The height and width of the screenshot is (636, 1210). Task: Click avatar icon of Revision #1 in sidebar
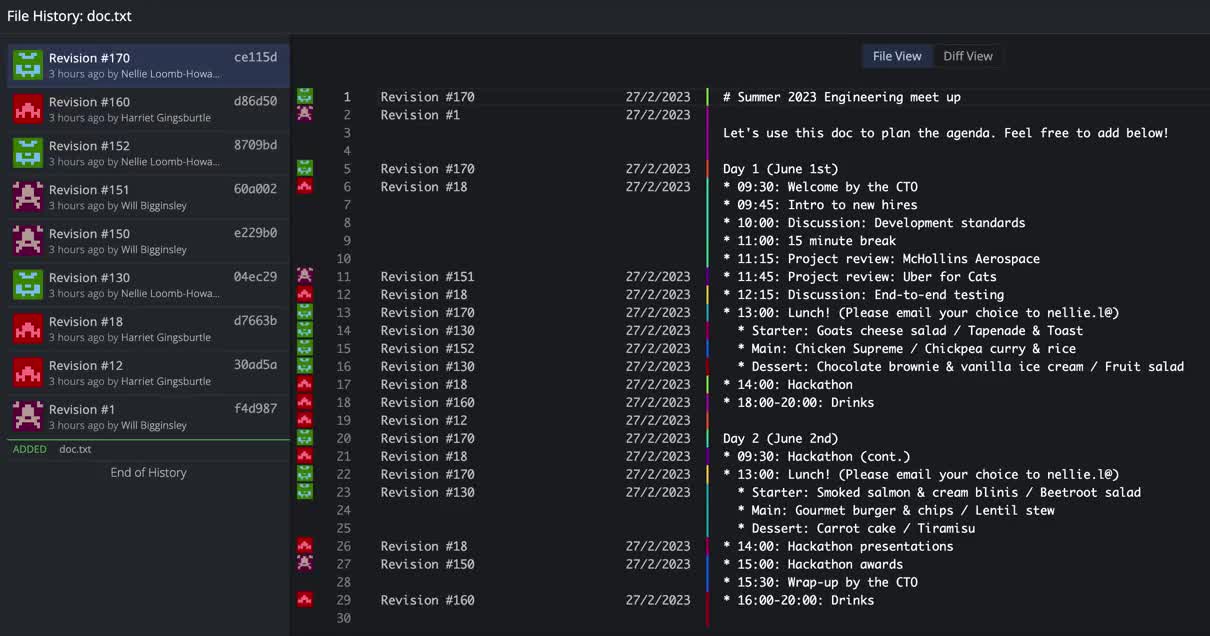click(x=28, y=417)
